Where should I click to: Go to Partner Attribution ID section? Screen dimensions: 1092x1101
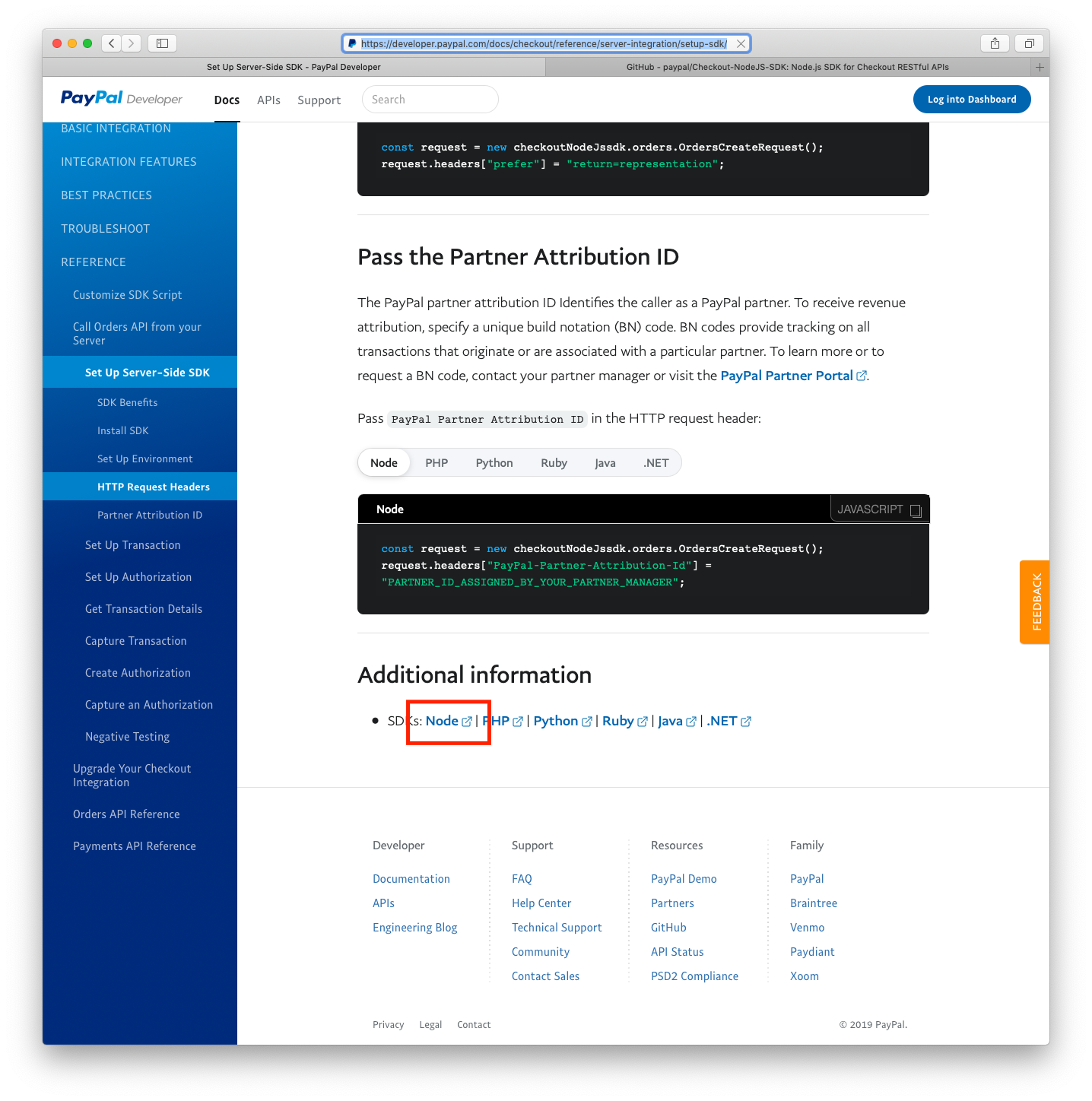click(150, 516)
